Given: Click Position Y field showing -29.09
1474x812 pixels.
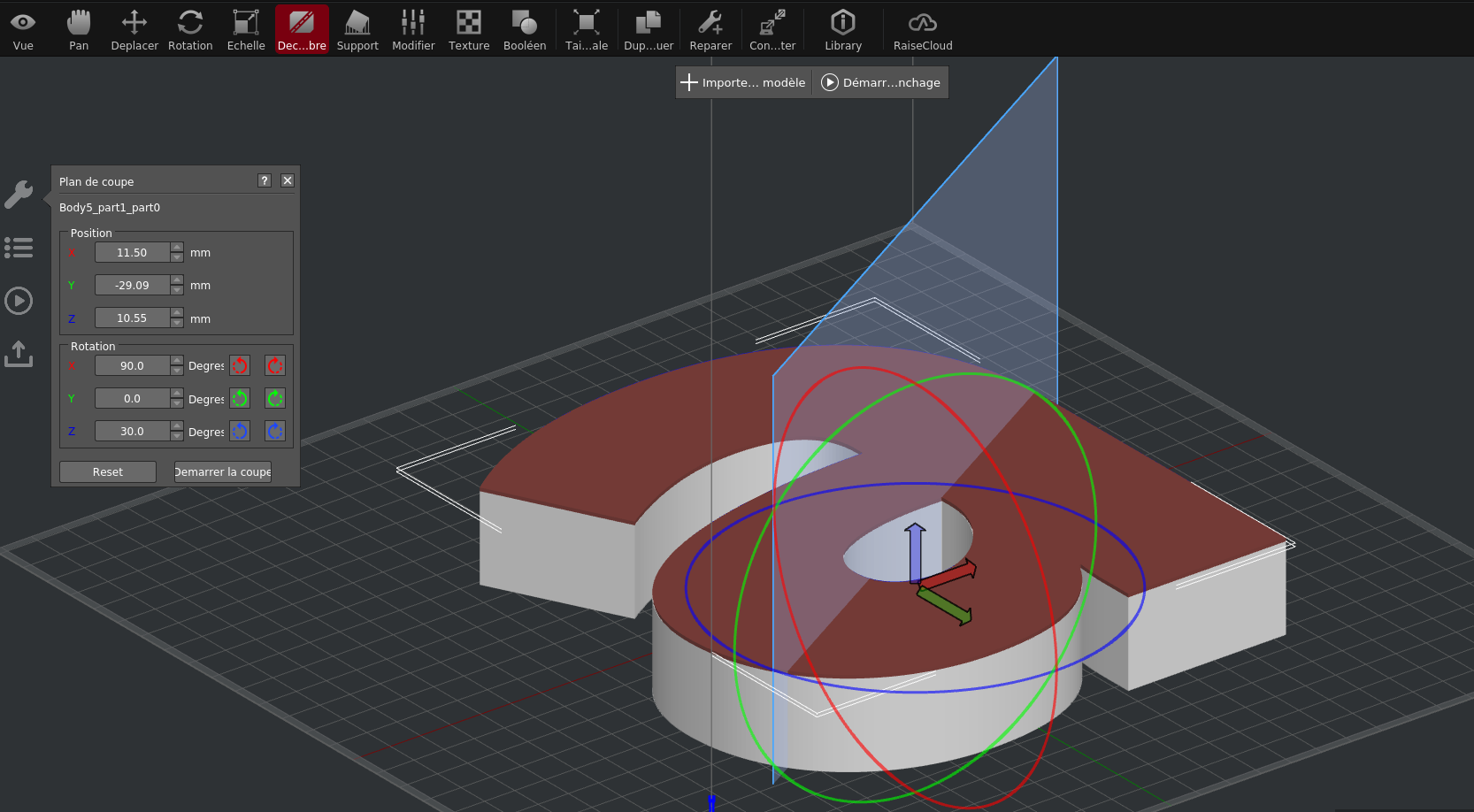Looking at the screenshot, I should [x=132, y=285].
